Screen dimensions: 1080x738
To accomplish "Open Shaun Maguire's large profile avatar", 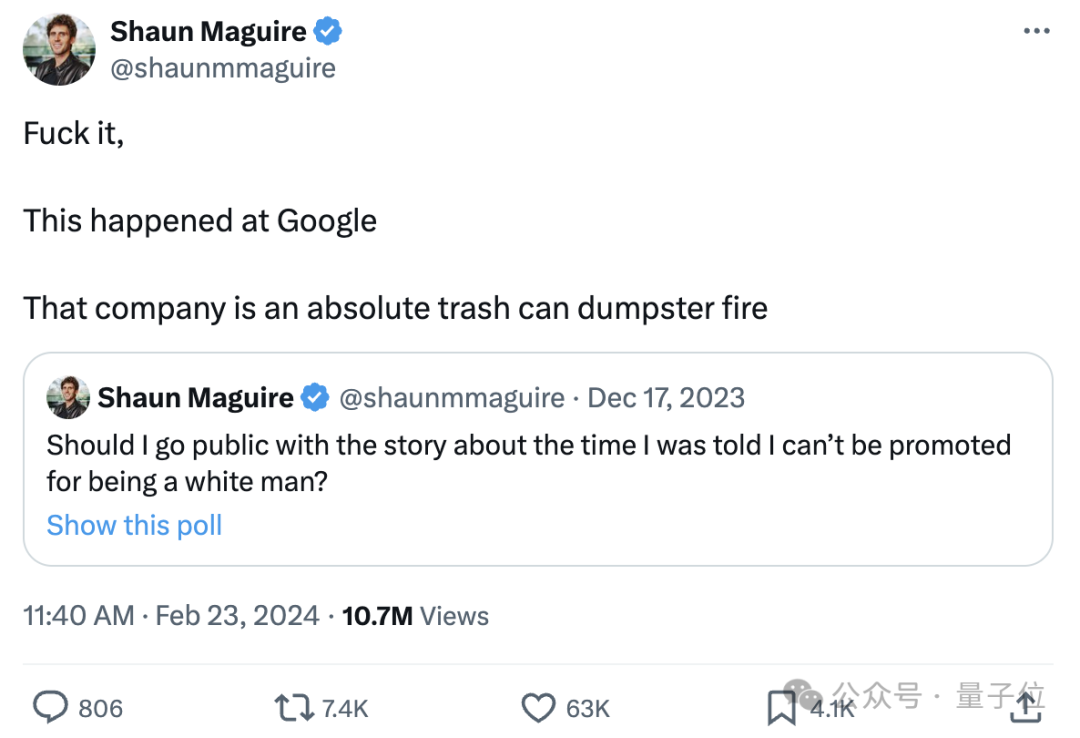I will 59,49.
